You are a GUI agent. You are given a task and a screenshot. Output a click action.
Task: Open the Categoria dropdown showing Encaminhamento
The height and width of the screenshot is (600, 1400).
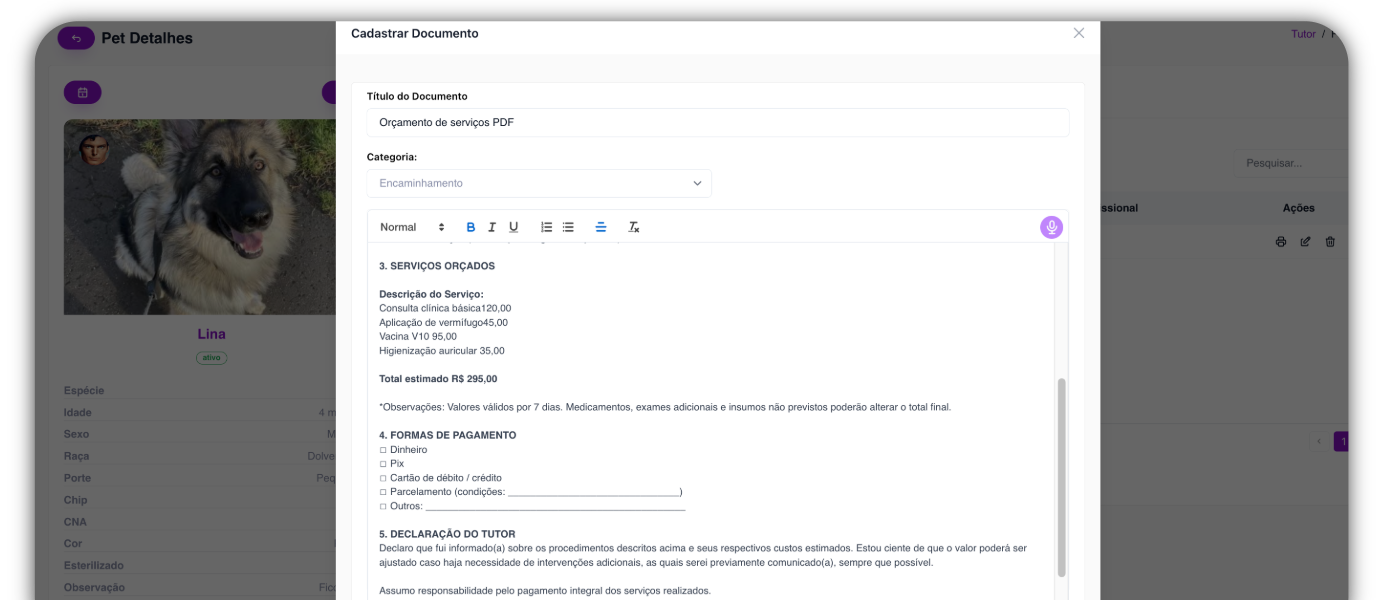click(x=539, y=183)
